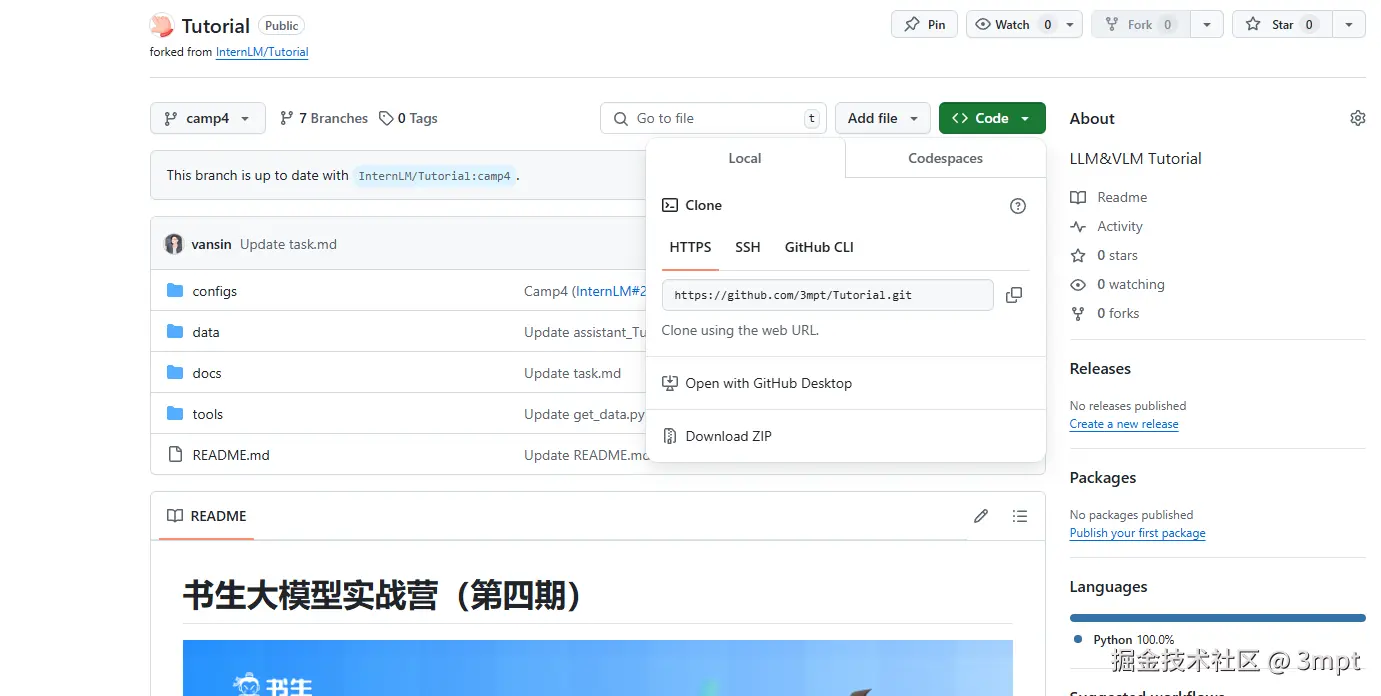Open the README.md file name

tap(231, 455)
